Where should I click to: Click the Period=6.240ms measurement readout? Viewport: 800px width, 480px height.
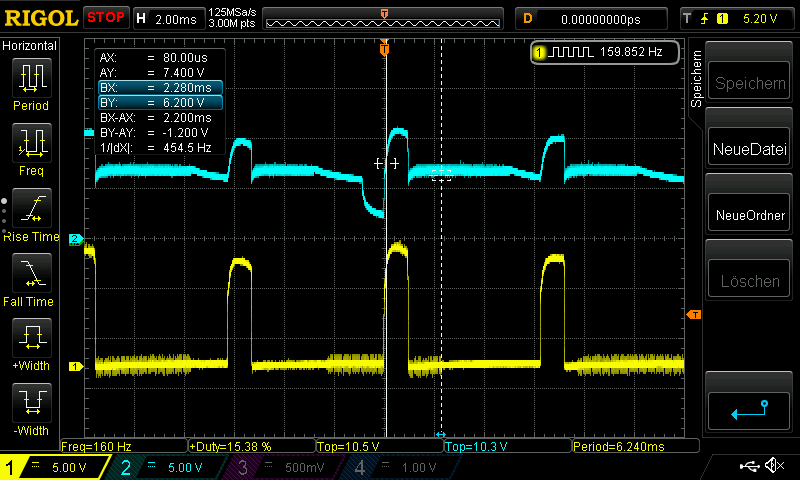pos(635,446)
